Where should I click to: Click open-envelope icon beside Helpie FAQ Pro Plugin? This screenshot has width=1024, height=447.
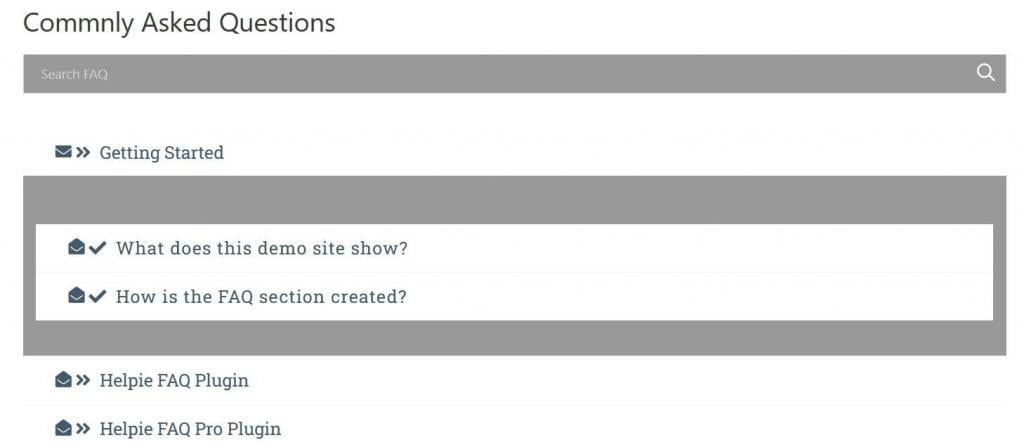coord(63,429)
